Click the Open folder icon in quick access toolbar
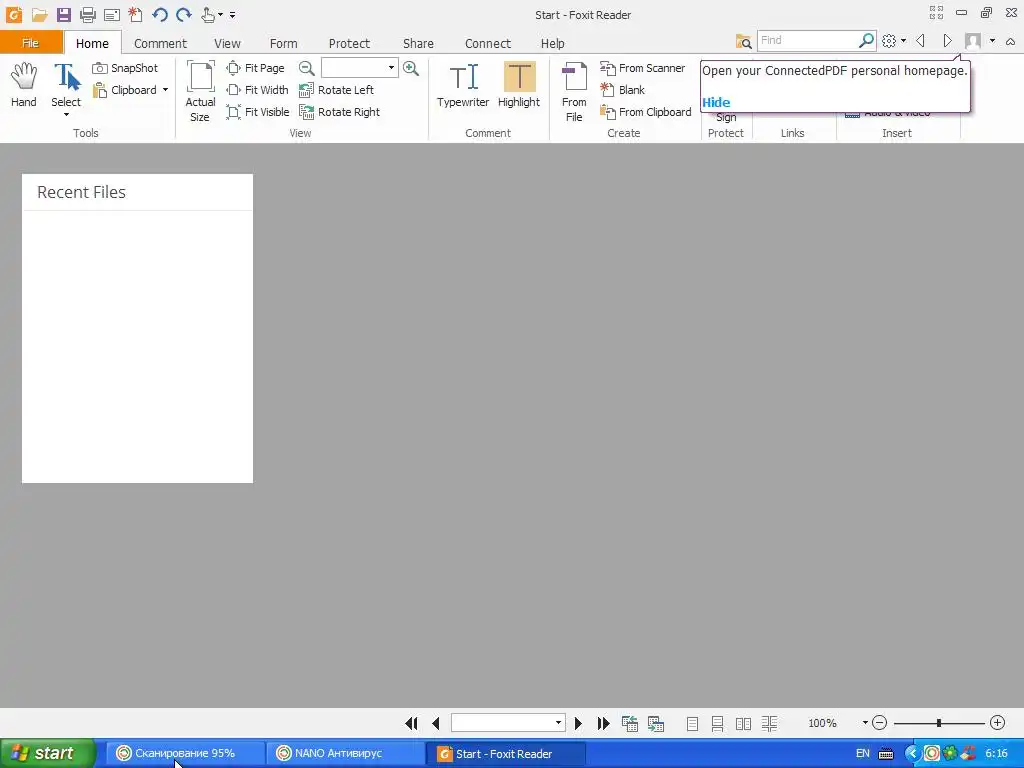1024x768 pixels. [x=40, y=14]
